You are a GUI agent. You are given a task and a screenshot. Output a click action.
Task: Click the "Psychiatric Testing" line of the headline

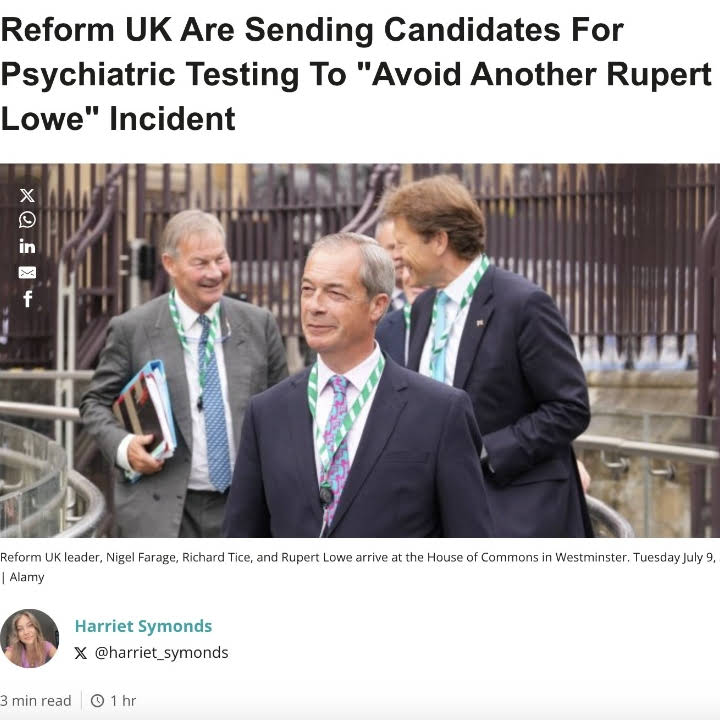355,75
